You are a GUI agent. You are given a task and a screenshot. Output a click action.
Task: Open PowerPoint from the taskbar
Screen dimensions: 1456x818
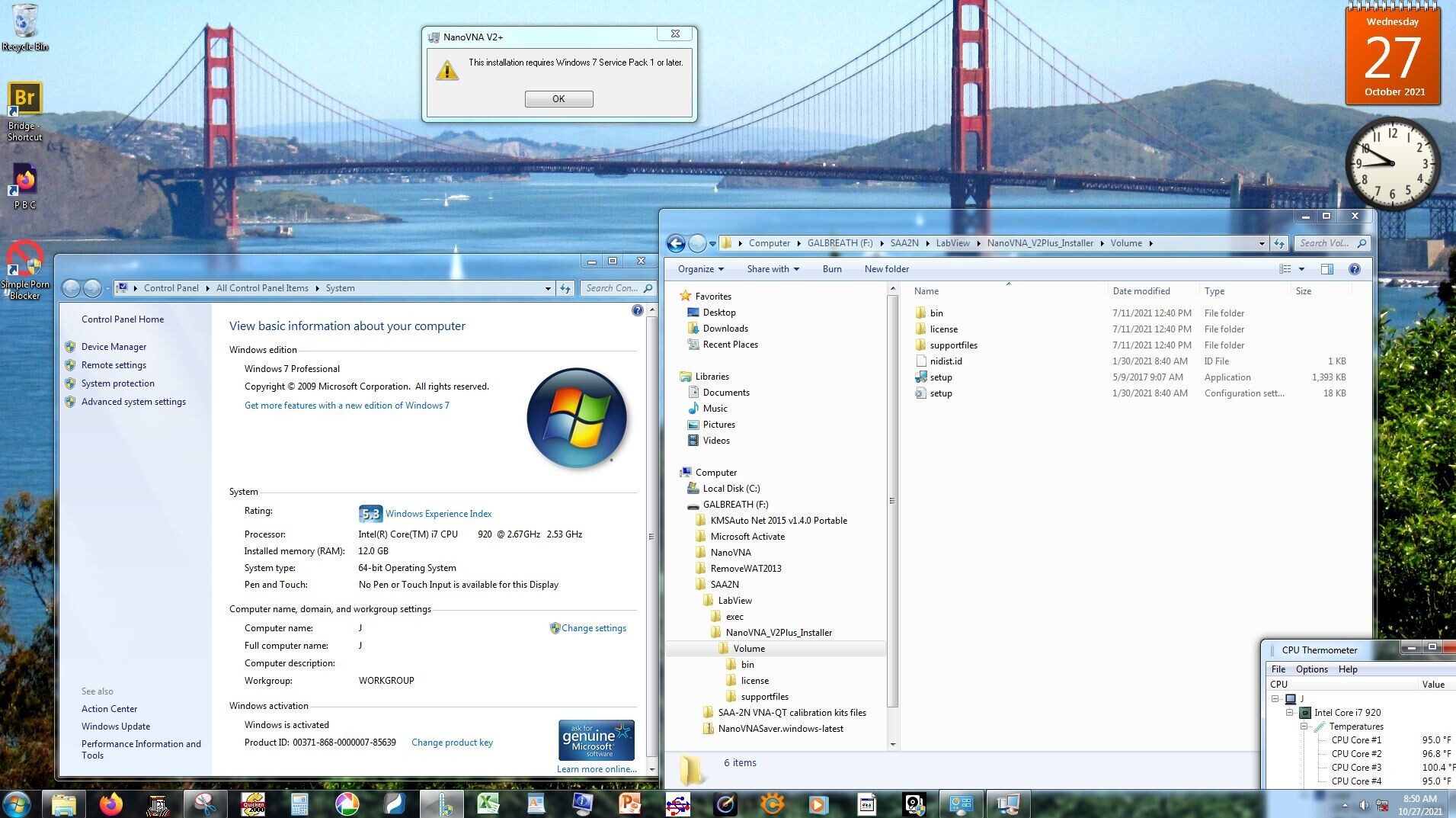(630, 804)
